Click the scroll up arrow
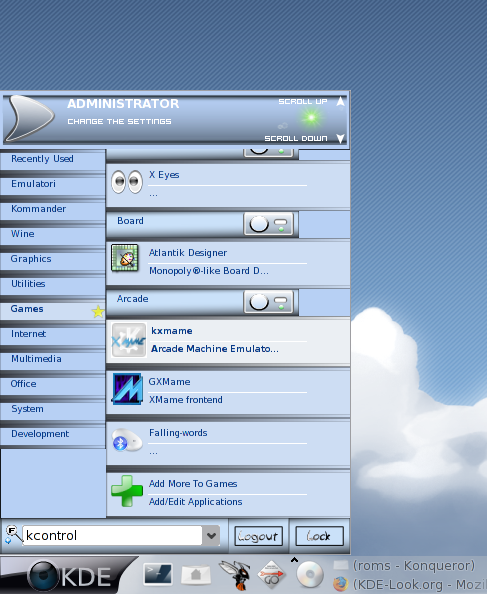 click(x=340, y=101)
